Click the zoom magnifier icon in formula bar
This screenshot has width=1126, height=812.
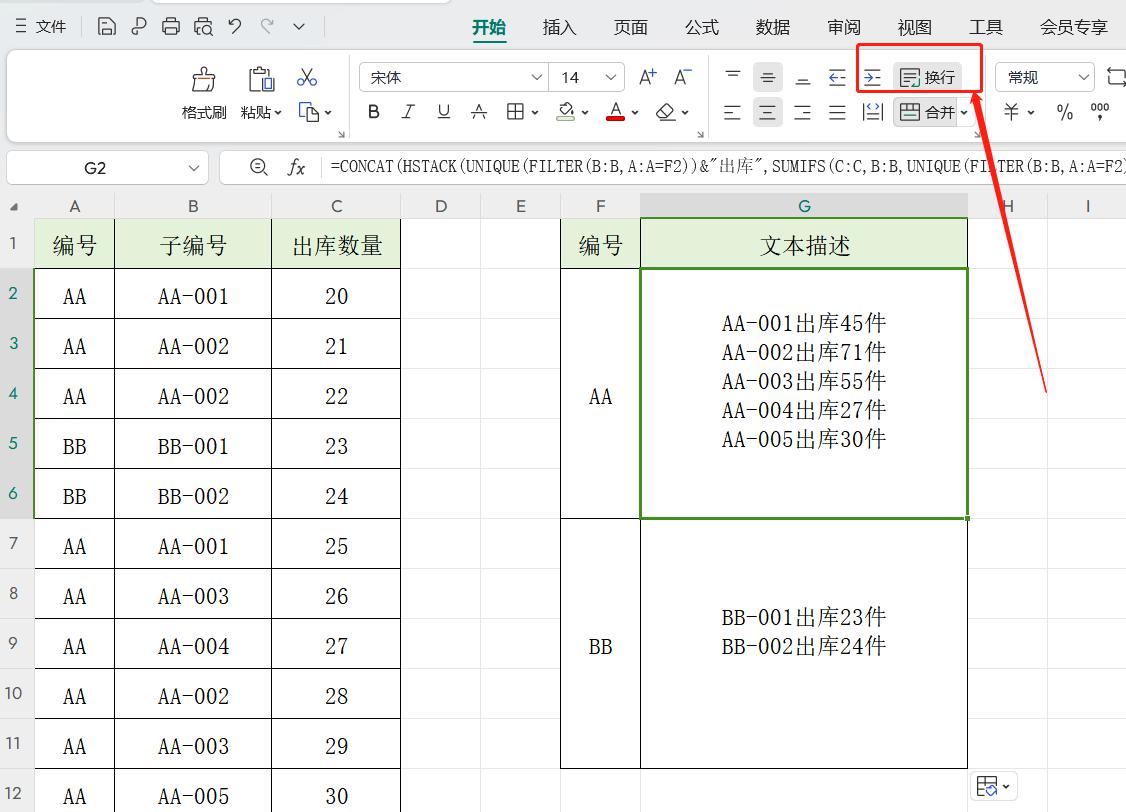coord(259,167)
